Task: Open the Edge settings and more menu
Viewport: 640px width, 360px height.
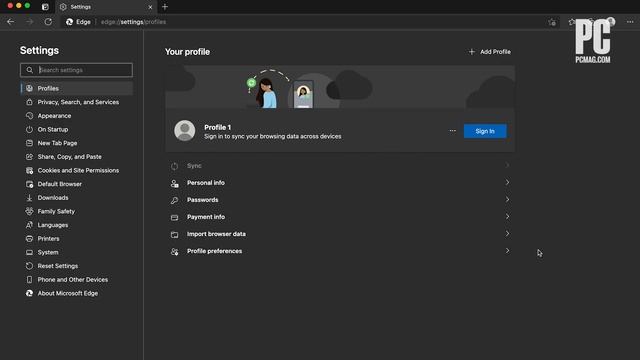Action: point(630,22)
